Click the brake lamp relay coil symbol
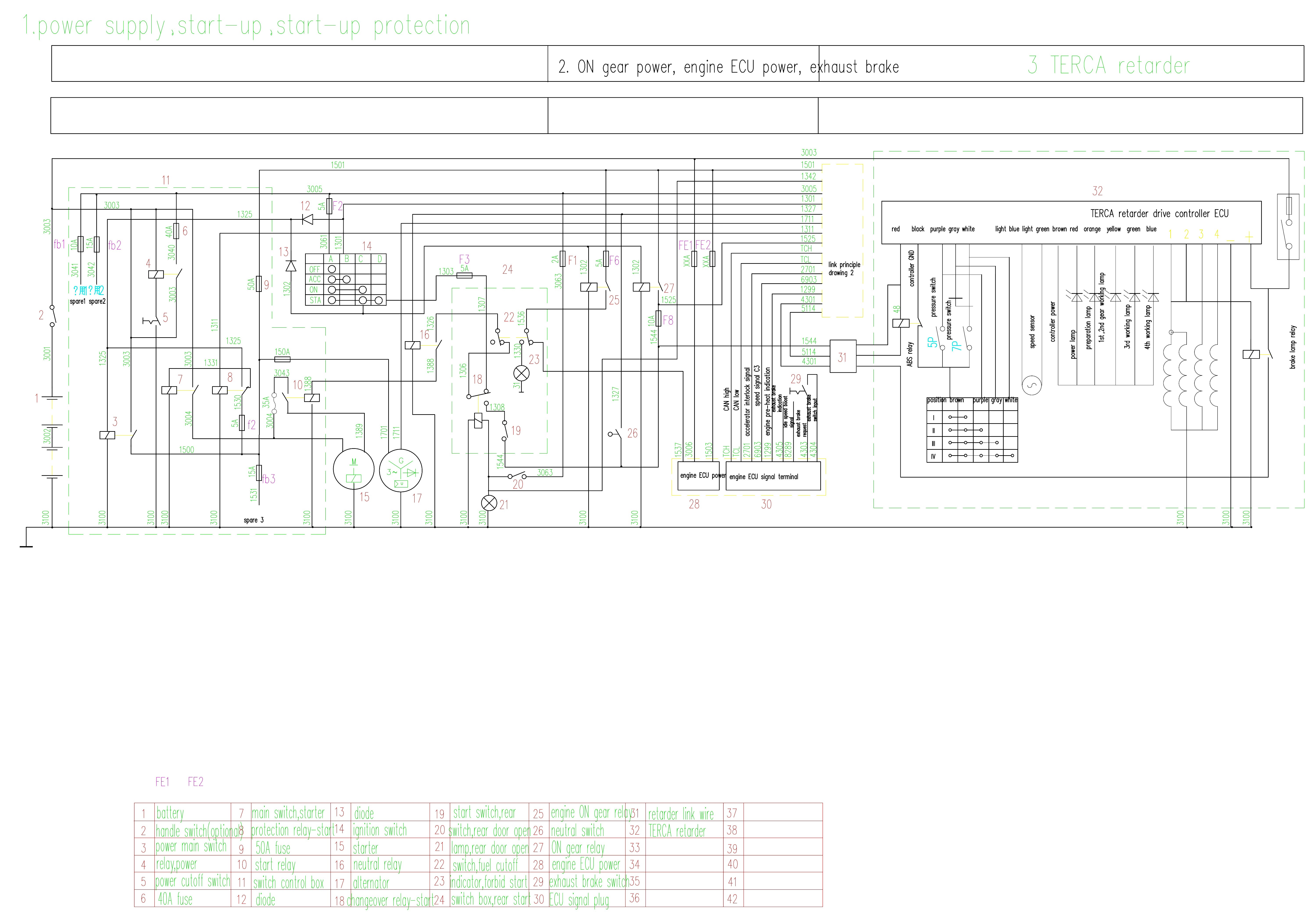The image size is (1316, 912). (1251, 354)
